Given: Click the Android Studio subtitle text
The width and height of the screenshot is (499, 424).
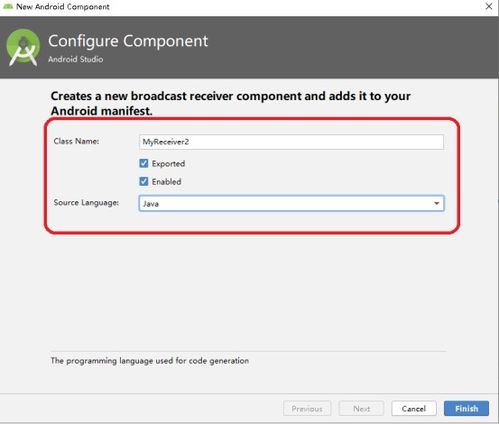Looking at the screenshot, I should coord(76,59).
